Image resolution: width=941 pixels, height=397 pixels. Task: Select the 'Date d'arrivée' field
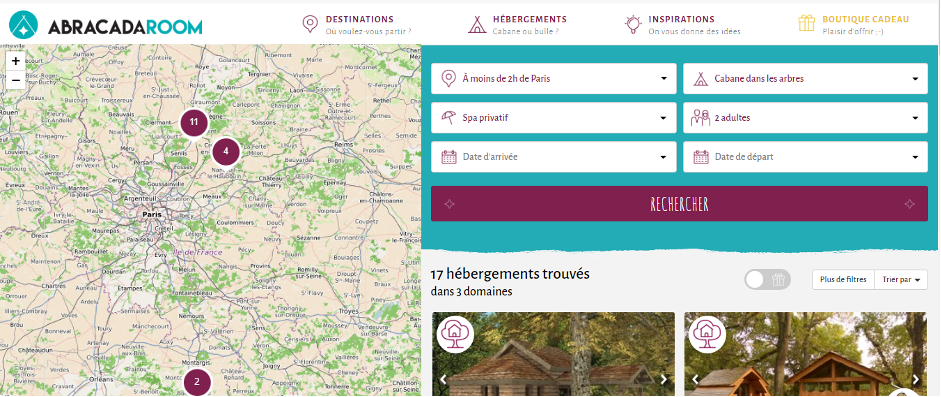click(553, 157)
